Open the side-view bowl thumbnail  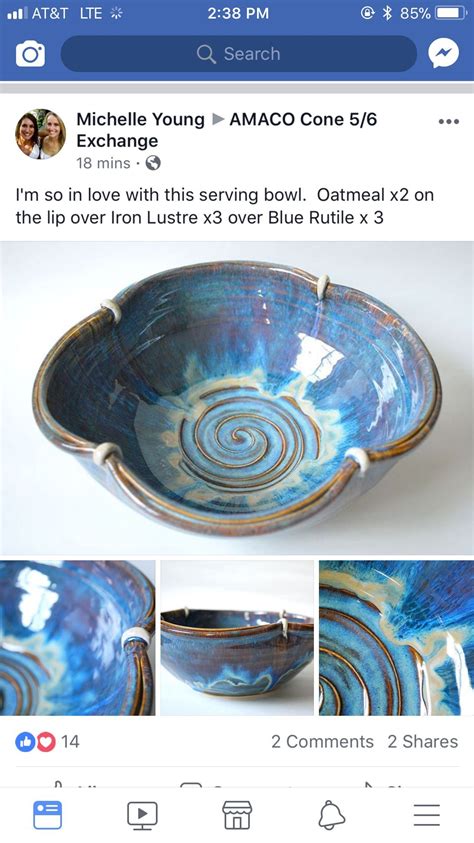[237, 638]
